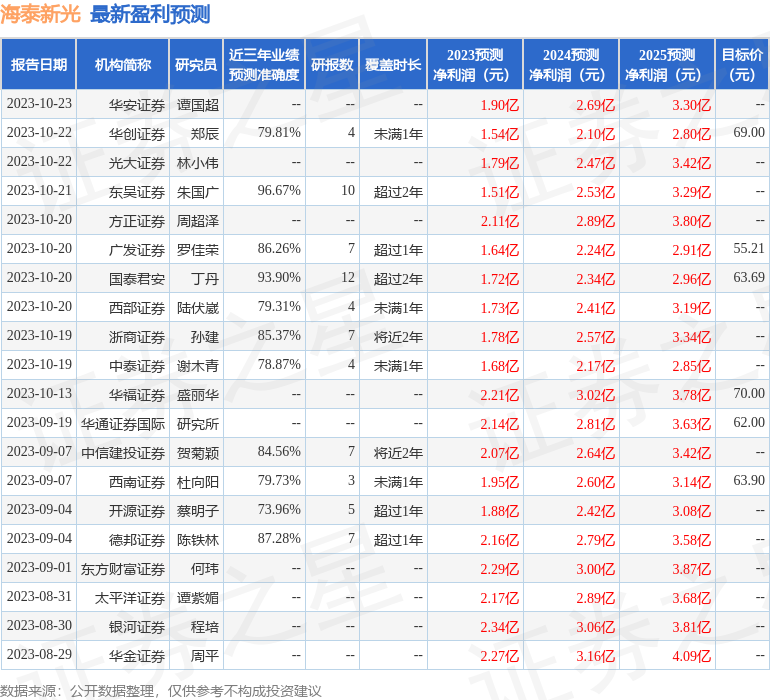Click the 海泰新光 title text
770x700 pixels.
click(x=40, y=14)
